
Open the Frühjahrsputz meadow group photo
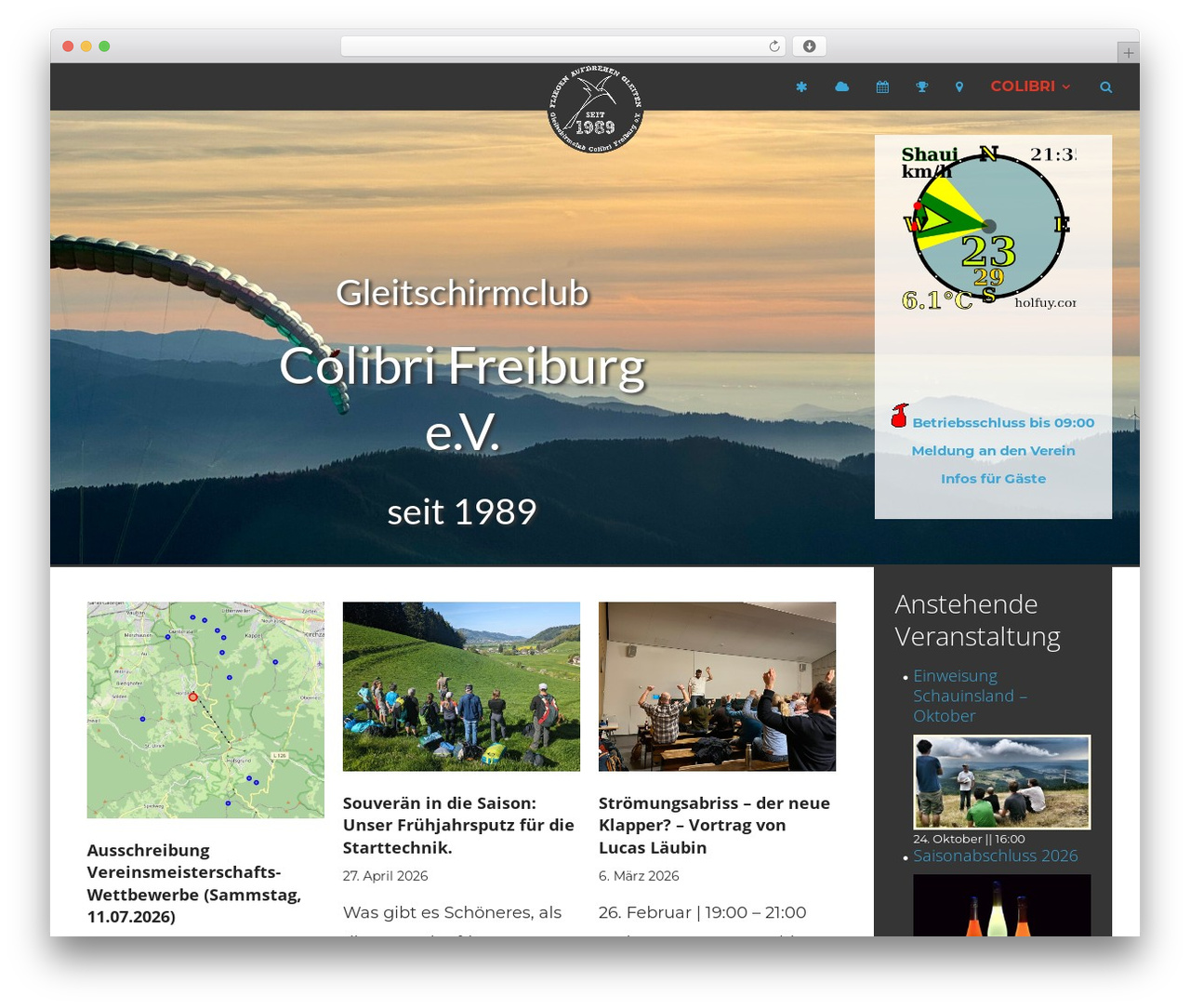pos(461,686)
